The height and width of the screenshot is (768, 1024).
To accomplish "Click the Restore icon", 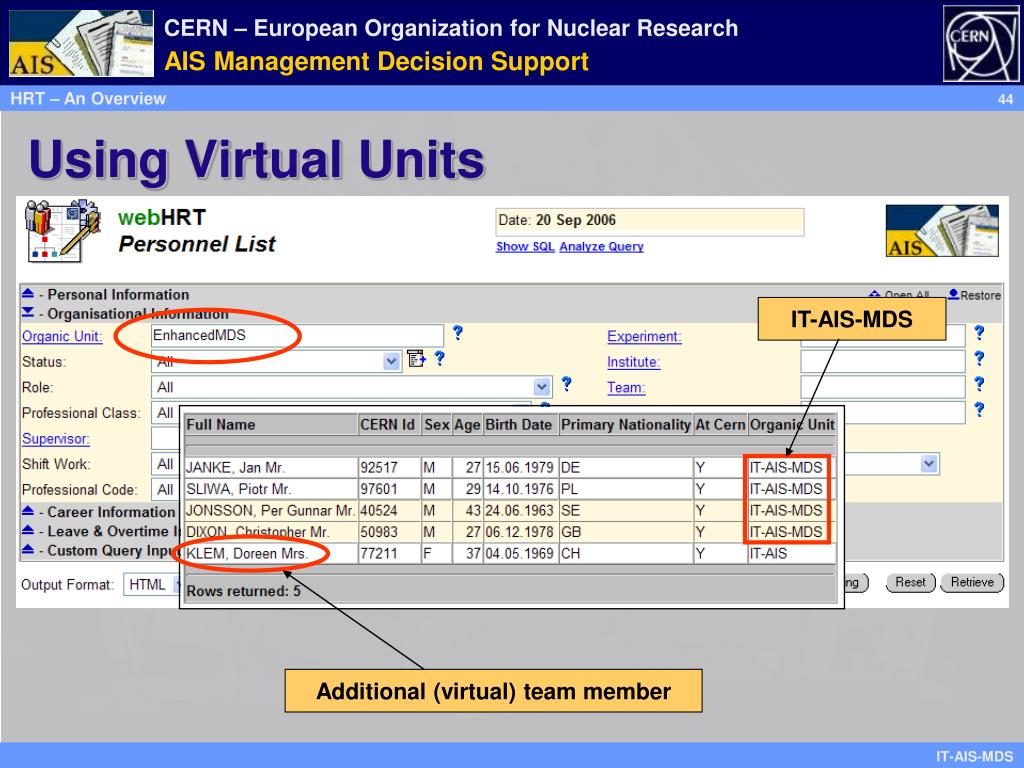I will pos(953,295).
